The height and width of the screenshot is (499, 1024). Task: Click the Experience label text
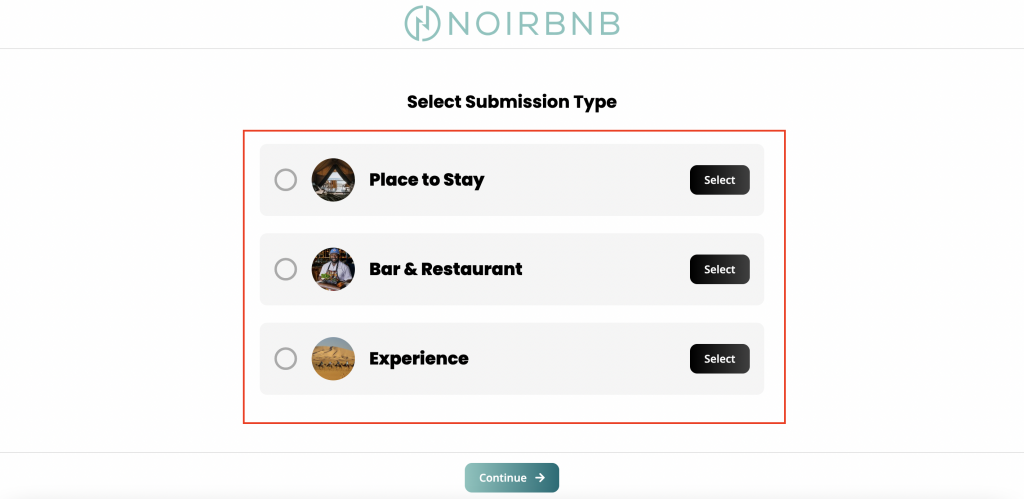pyautogui.click(x=419, y=359)
